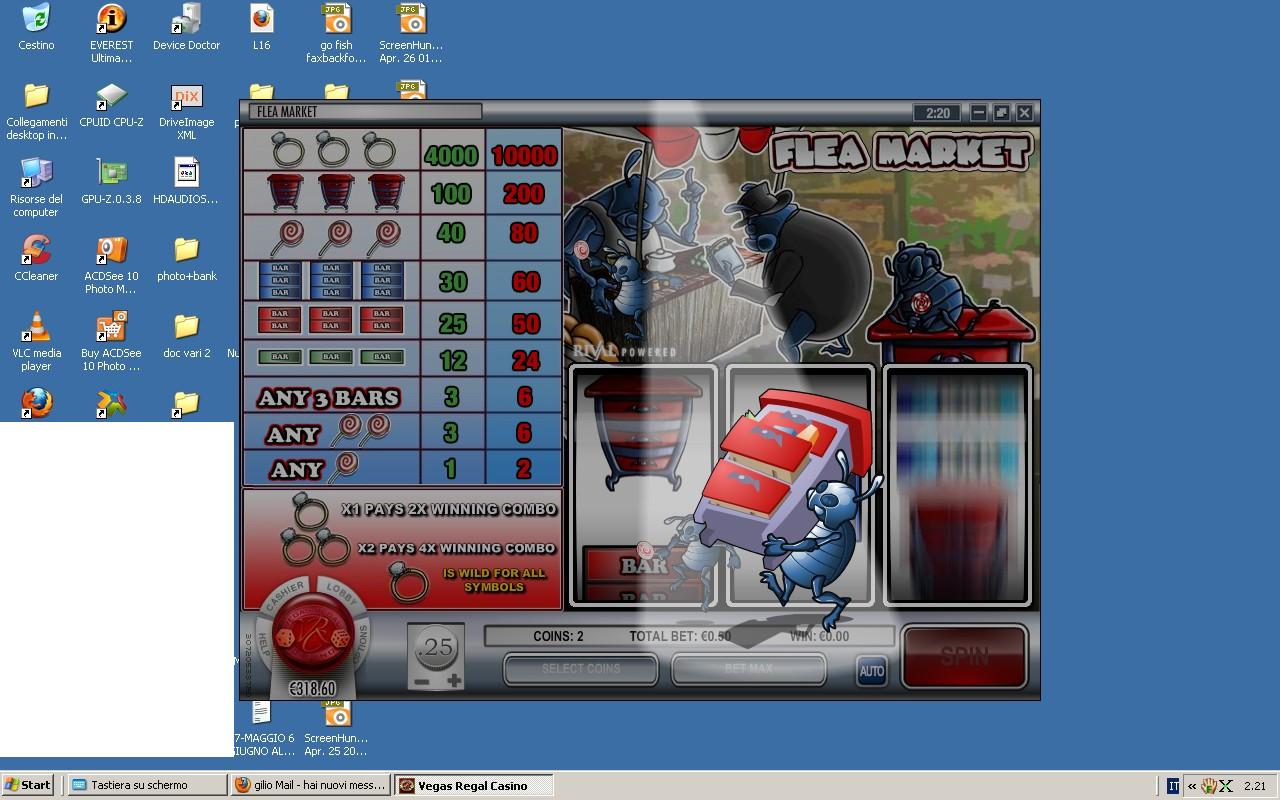Restore the Flea Market window size

[x=1002, y=113]
